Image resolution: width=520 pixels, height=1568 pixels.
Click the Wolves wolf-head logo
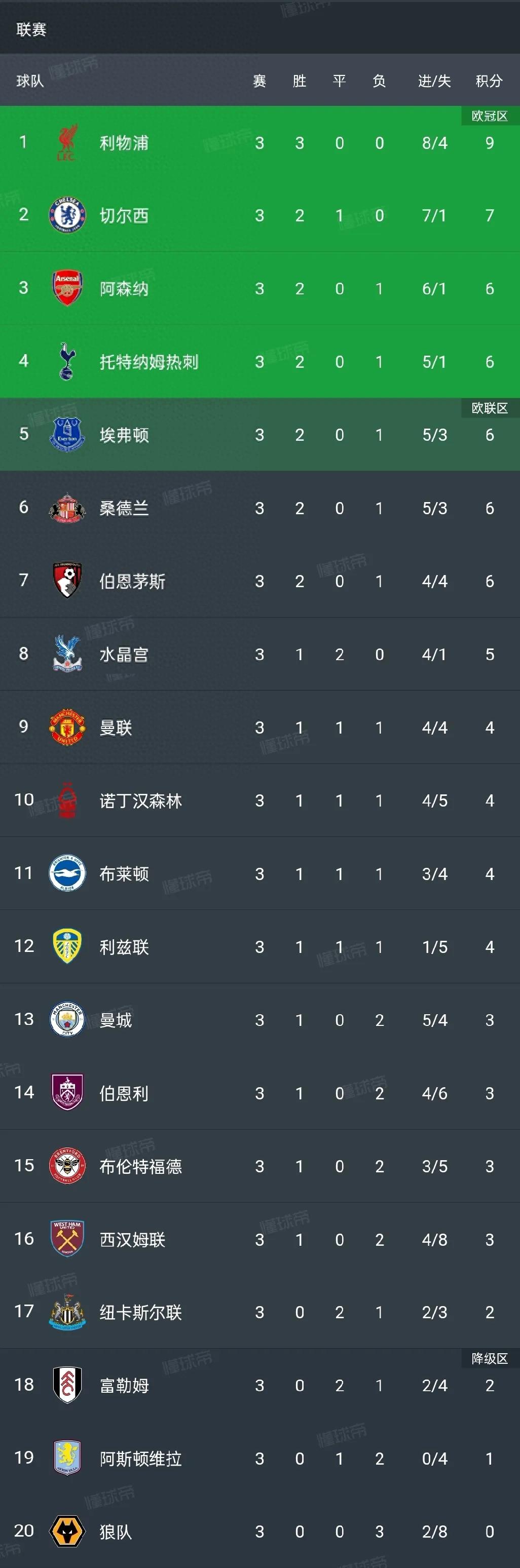[x=67, y=1531]
